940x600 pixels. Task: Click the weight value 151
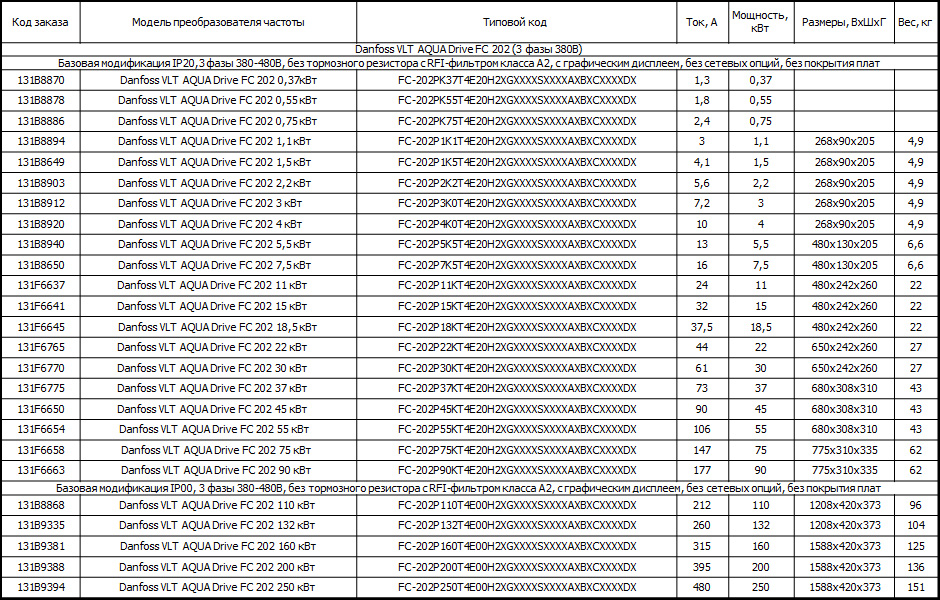click(x=915, y=587)
